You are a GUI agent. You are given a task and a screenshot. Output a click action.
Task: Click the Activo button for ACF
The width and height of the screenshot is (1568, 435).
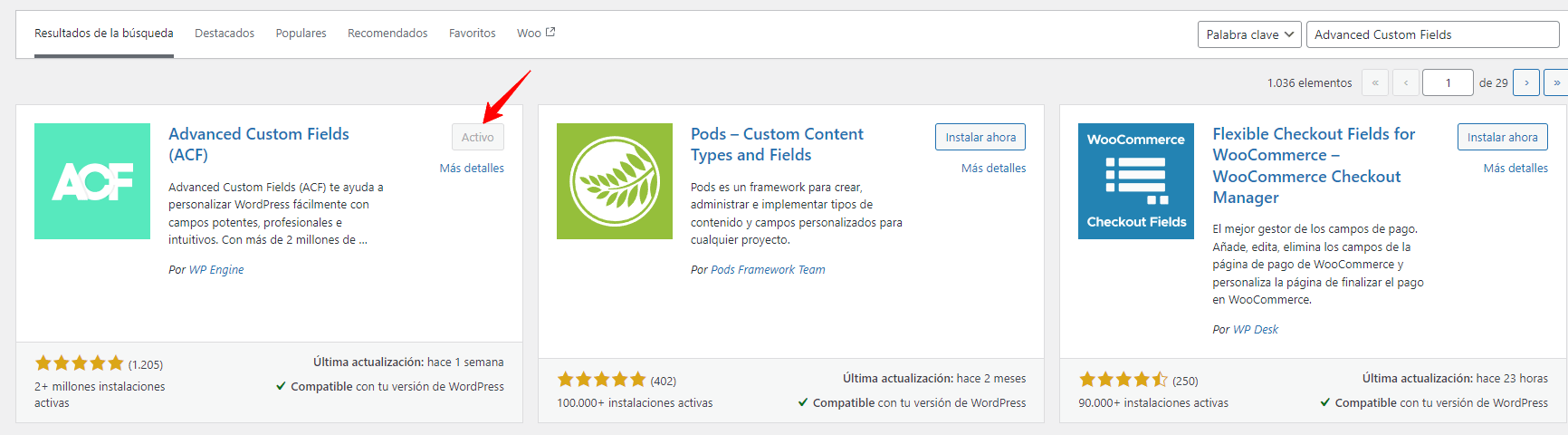pyautogui.click(x=478, y=137)
